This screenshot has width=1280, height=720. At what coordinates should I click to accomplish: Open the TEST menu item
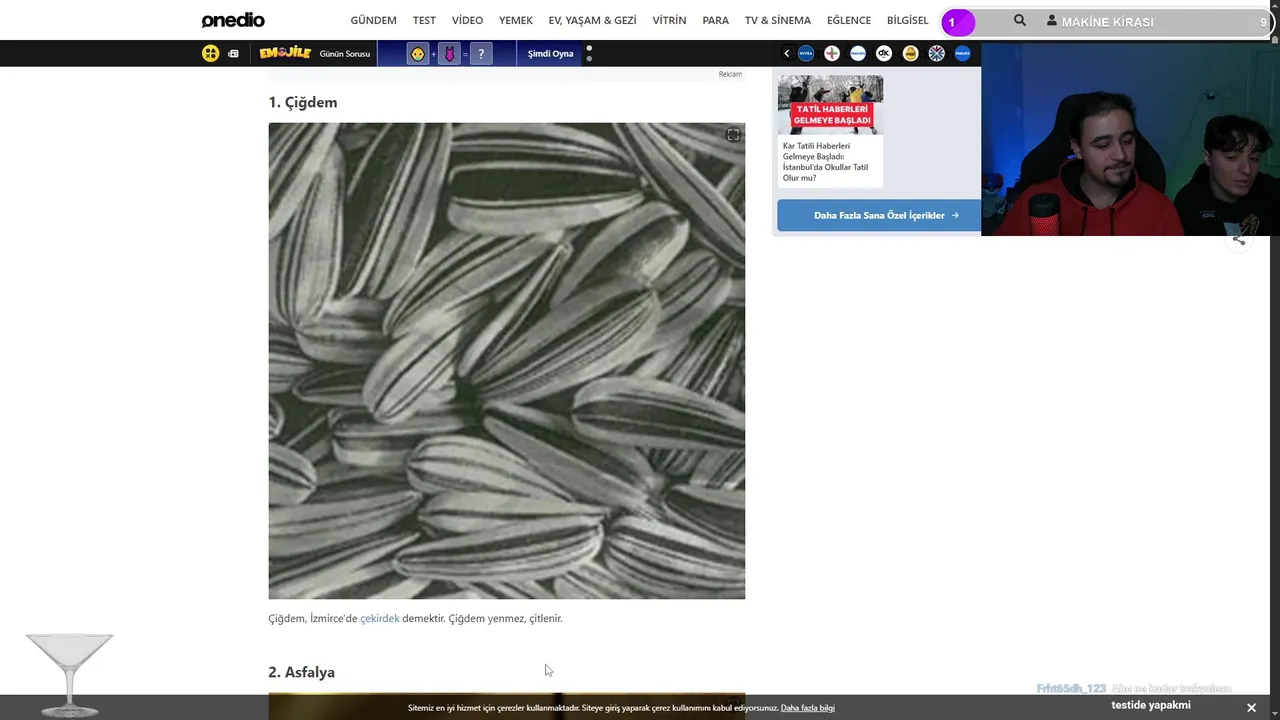point(424,20)
